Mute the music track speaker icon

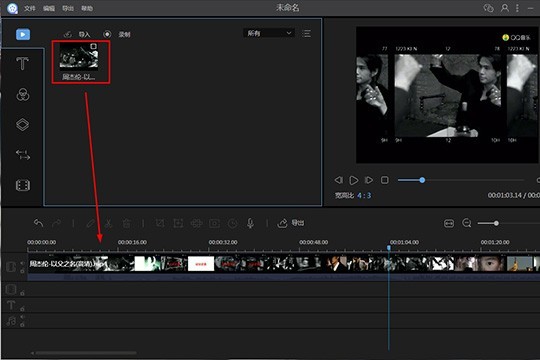pyautogui.click(x=22, y=317)
